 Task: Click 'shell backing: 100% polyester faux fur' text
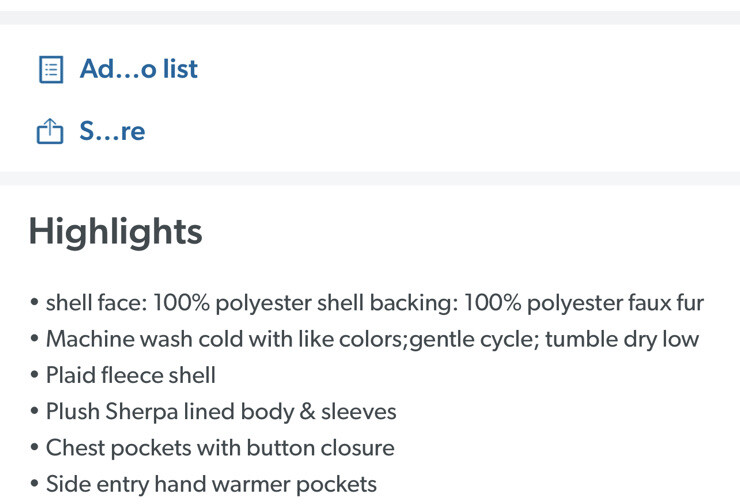pos(511,303)
